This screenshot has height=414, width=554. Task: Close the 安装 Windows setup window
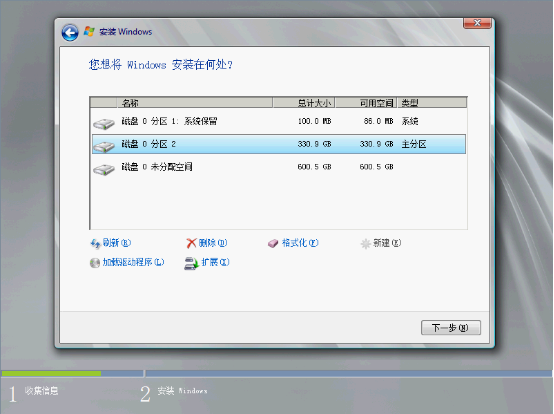[477, 23]
